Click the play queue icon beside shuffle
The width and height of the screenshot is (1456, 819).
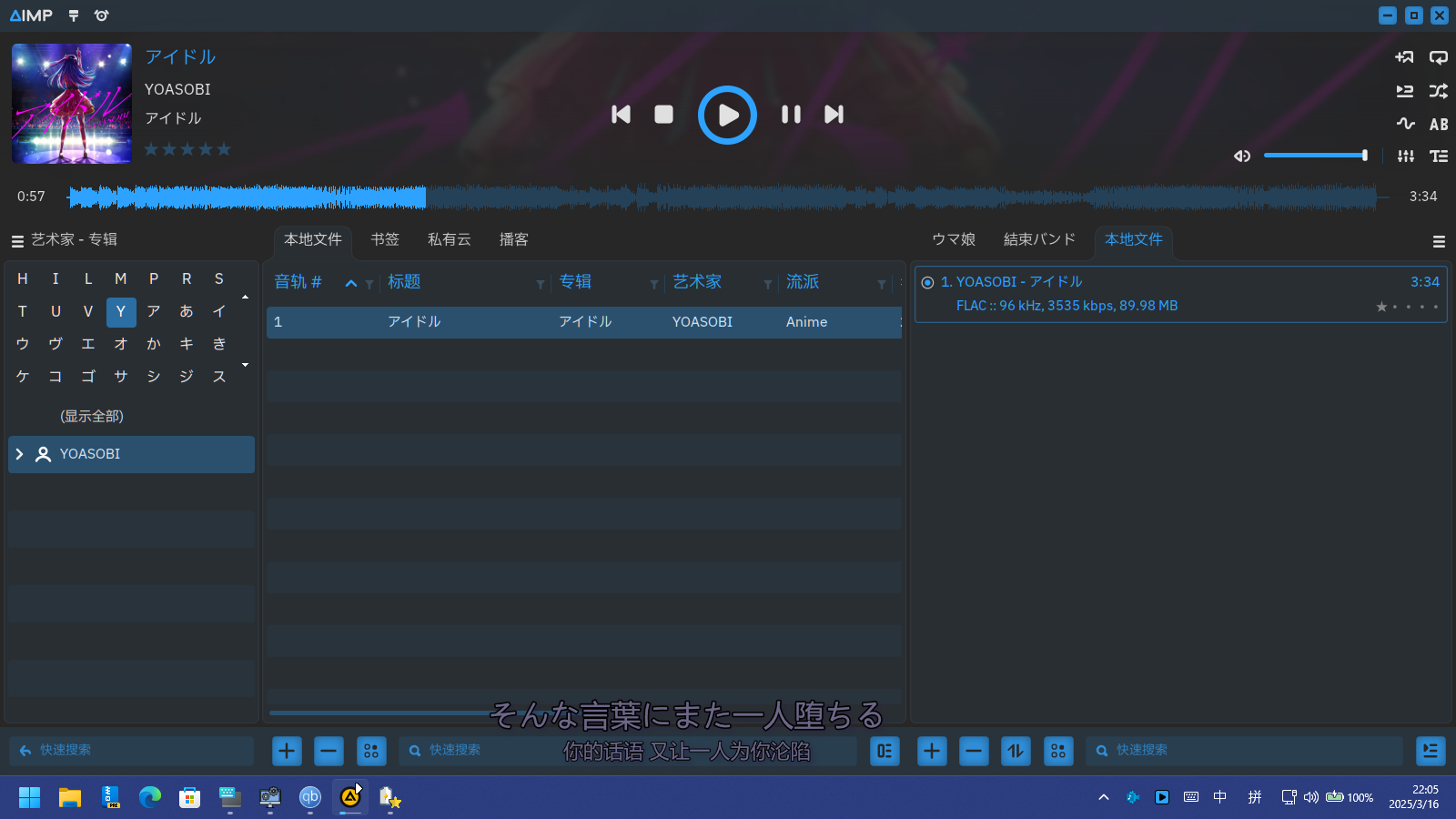(x=1405, y=91)
